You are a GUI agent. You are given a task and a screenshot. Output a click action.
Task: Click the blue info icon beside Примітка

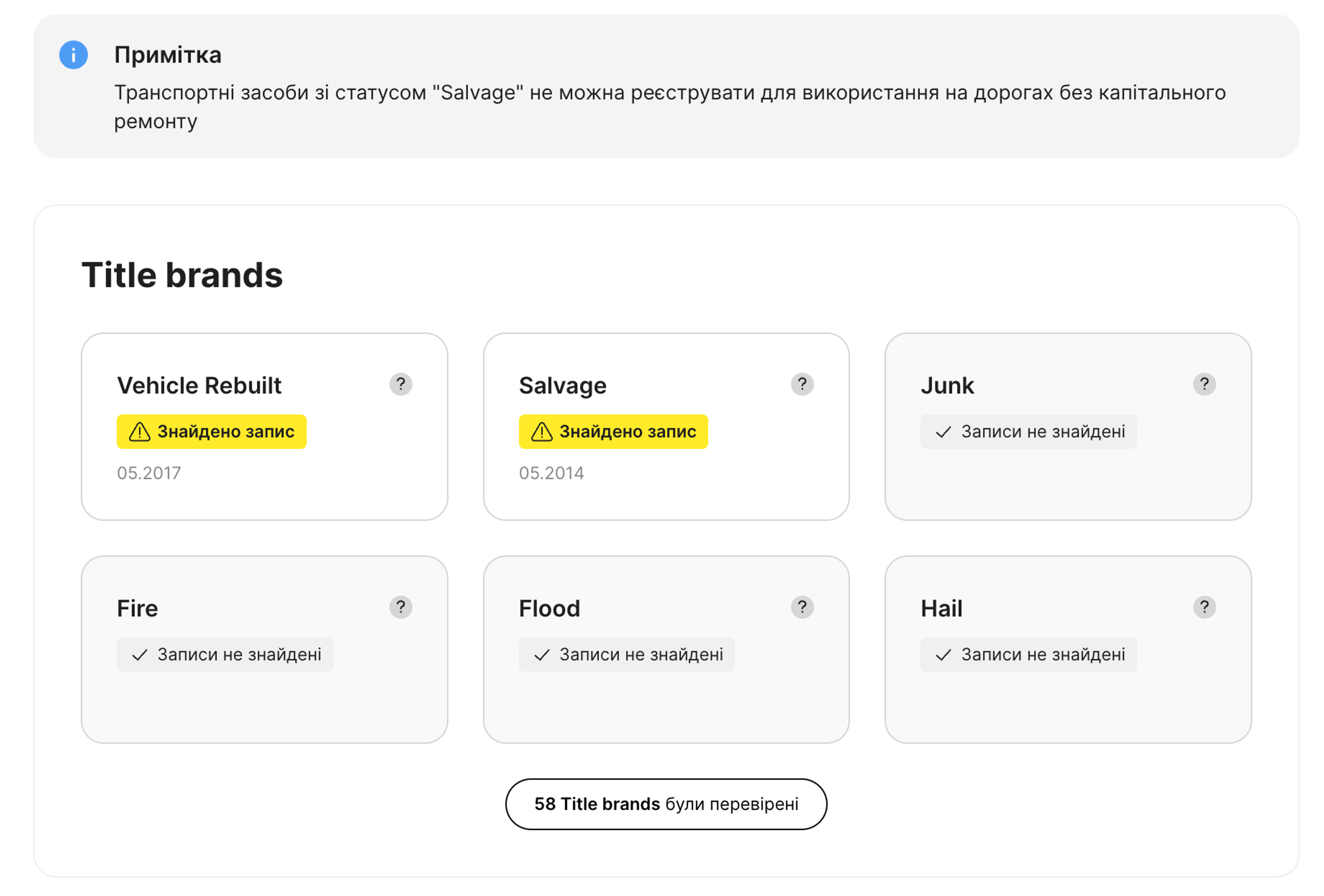(73, 55)
